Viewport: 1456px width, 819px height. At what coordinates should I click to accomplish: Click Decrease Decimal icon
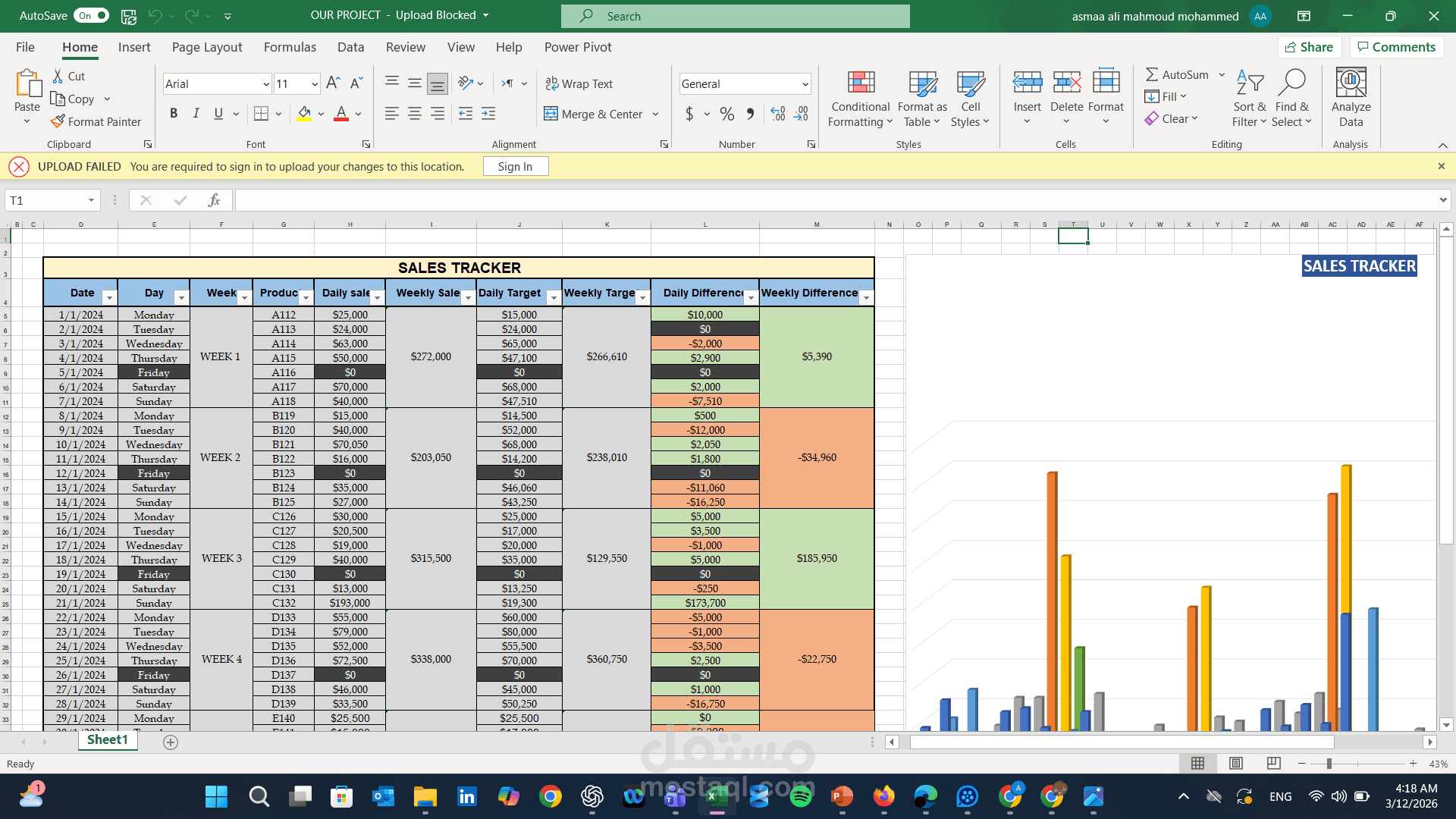point(801,114)
